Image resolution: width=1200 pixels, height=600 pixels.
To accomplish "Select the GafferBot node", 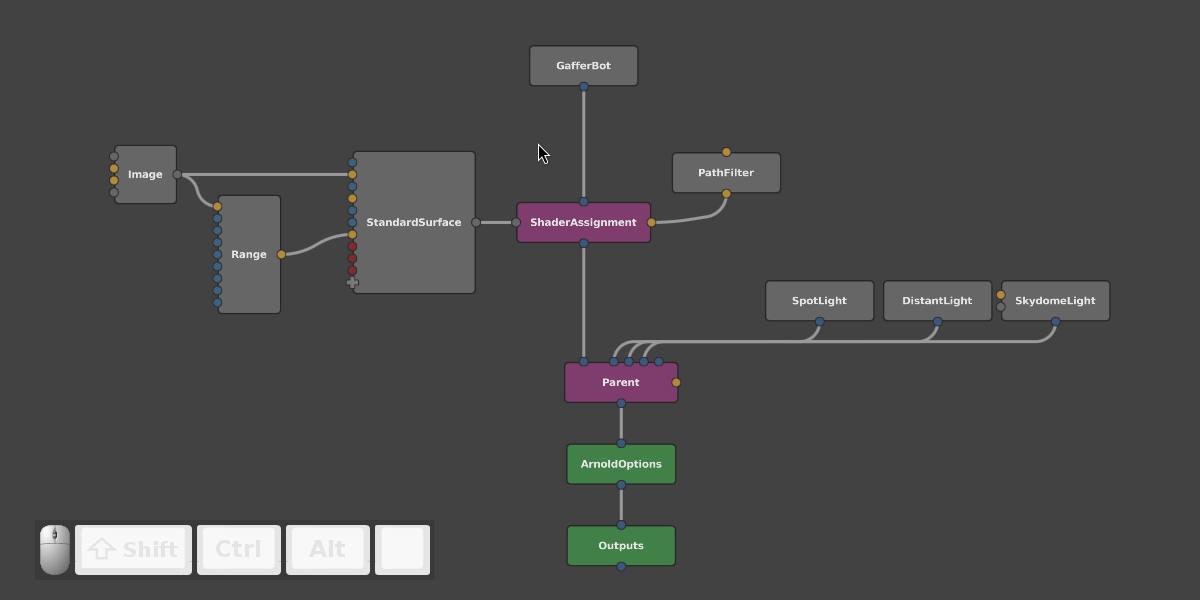I will click(584, 66).
